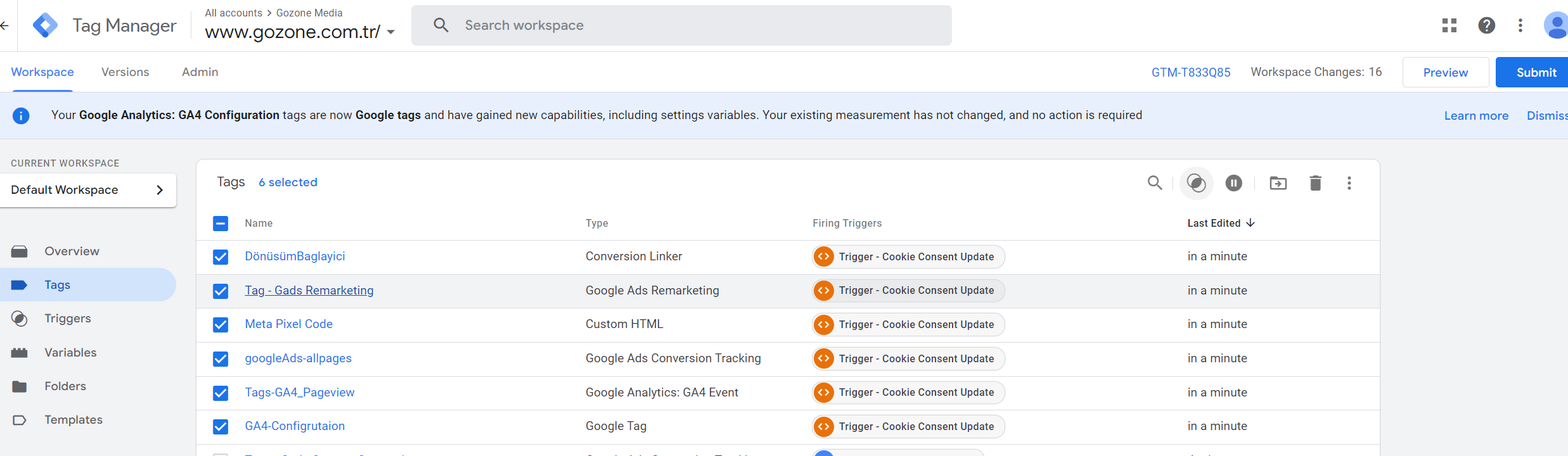Click the Submit button

(x=1536, y=73)
